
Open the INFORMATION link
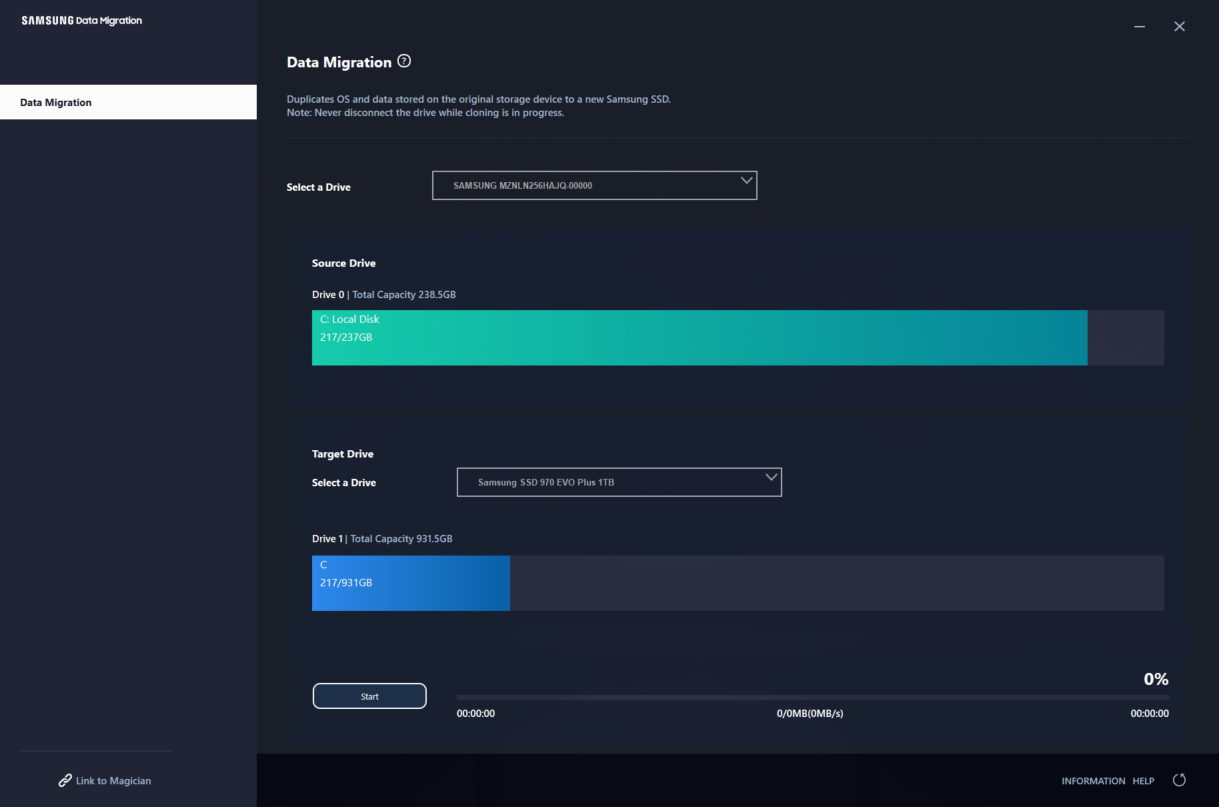click(1093, 781)
